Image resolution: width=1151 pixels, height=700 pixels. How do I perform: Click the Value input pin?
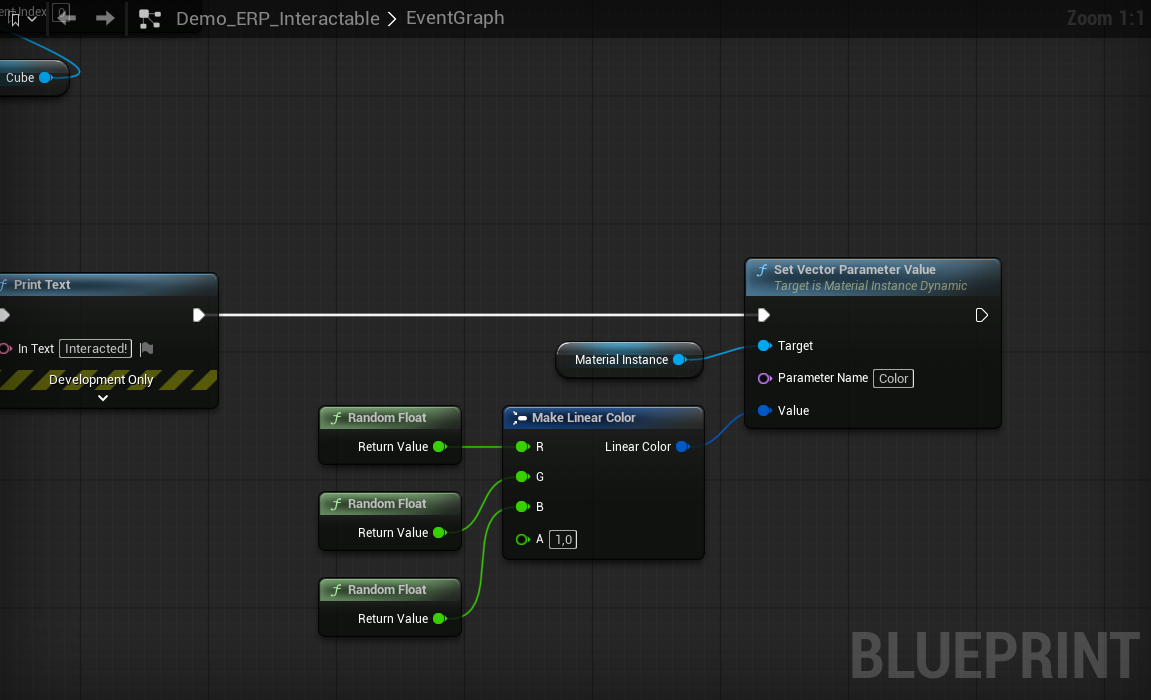[x=764, y=411]
